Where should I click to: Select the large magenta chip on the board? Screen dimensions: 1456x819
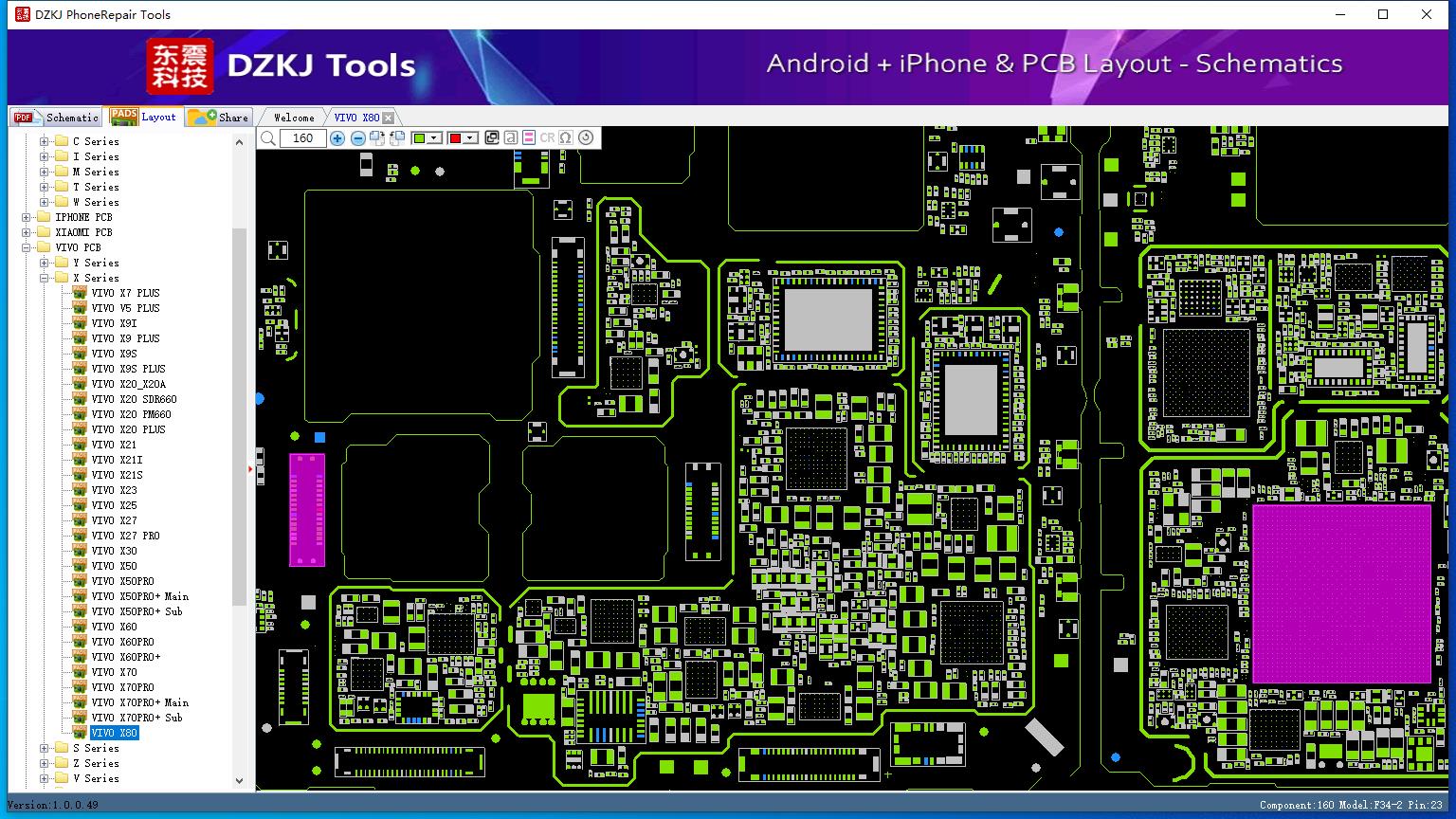pyautogui.click(x=1341, y=594)
